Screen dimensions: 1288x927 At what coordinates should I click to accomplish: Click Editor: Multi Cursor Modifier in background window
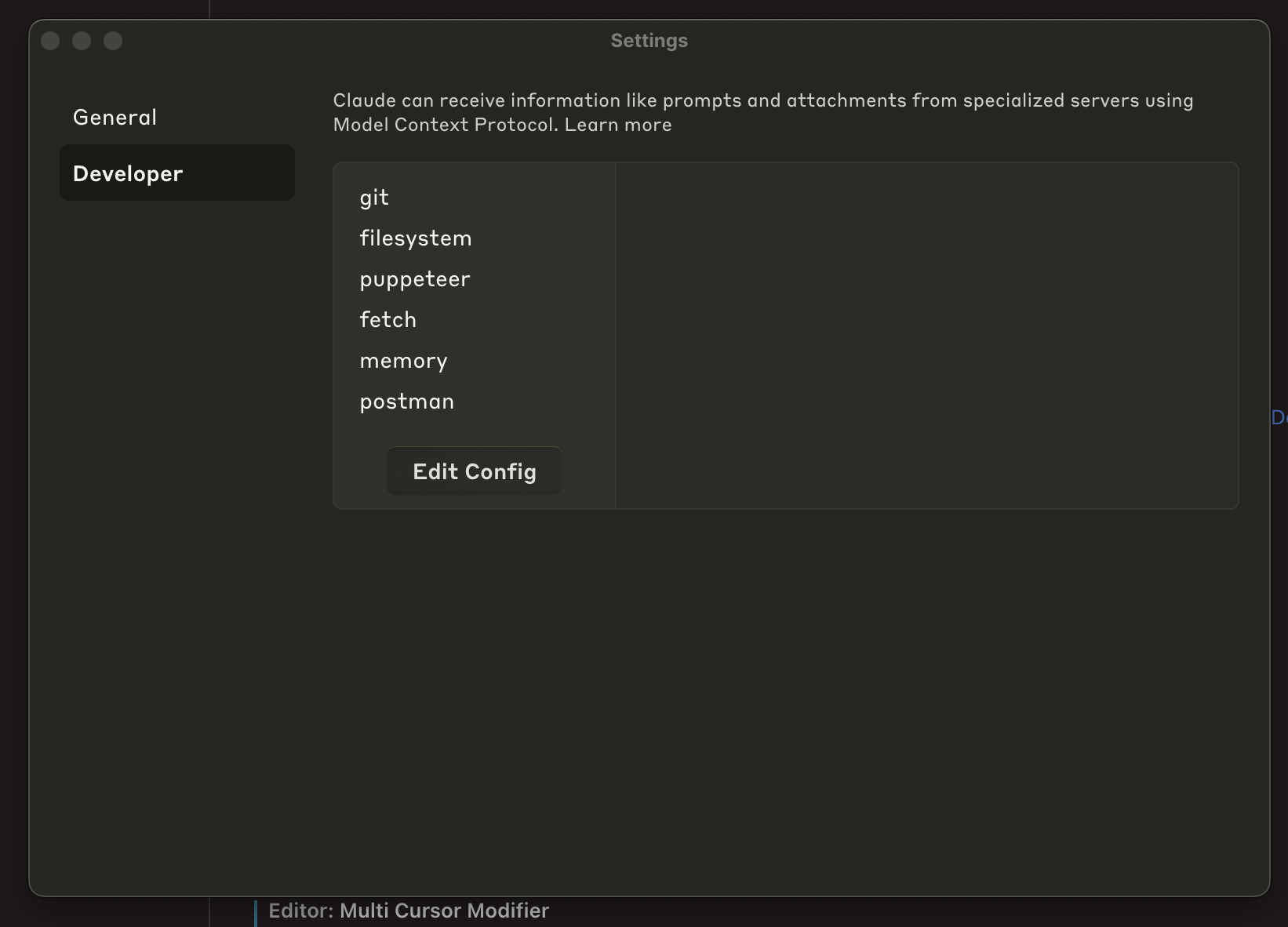(409, 911)
